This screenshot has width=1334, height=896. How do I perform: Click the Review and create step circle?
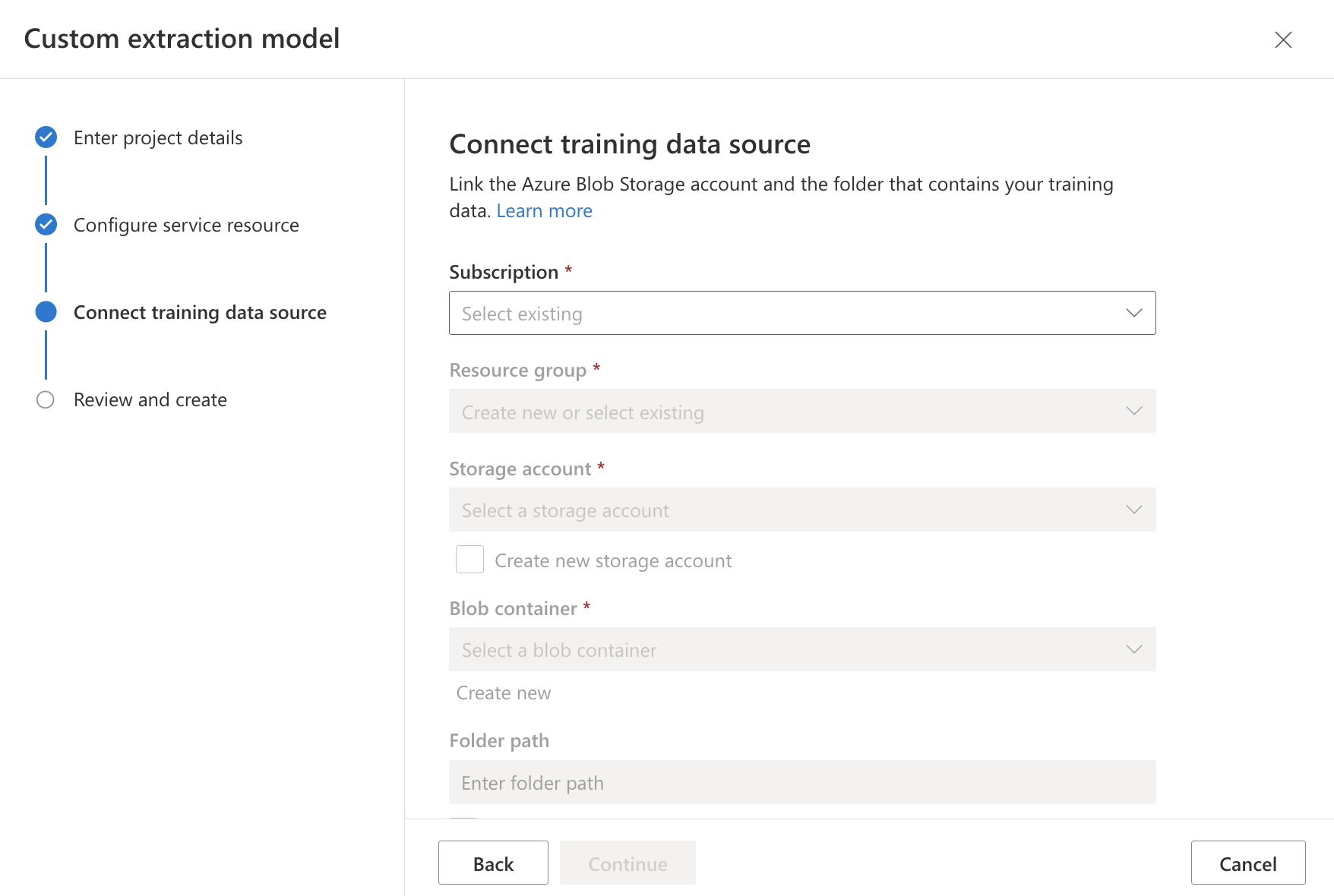[x=46, y=400]
